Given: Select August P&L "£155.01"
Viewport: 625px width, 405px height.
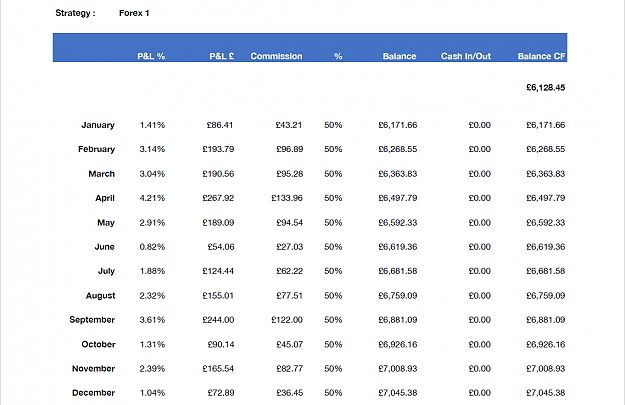Looking at the screenshot, I should click(x=218, y=296).
